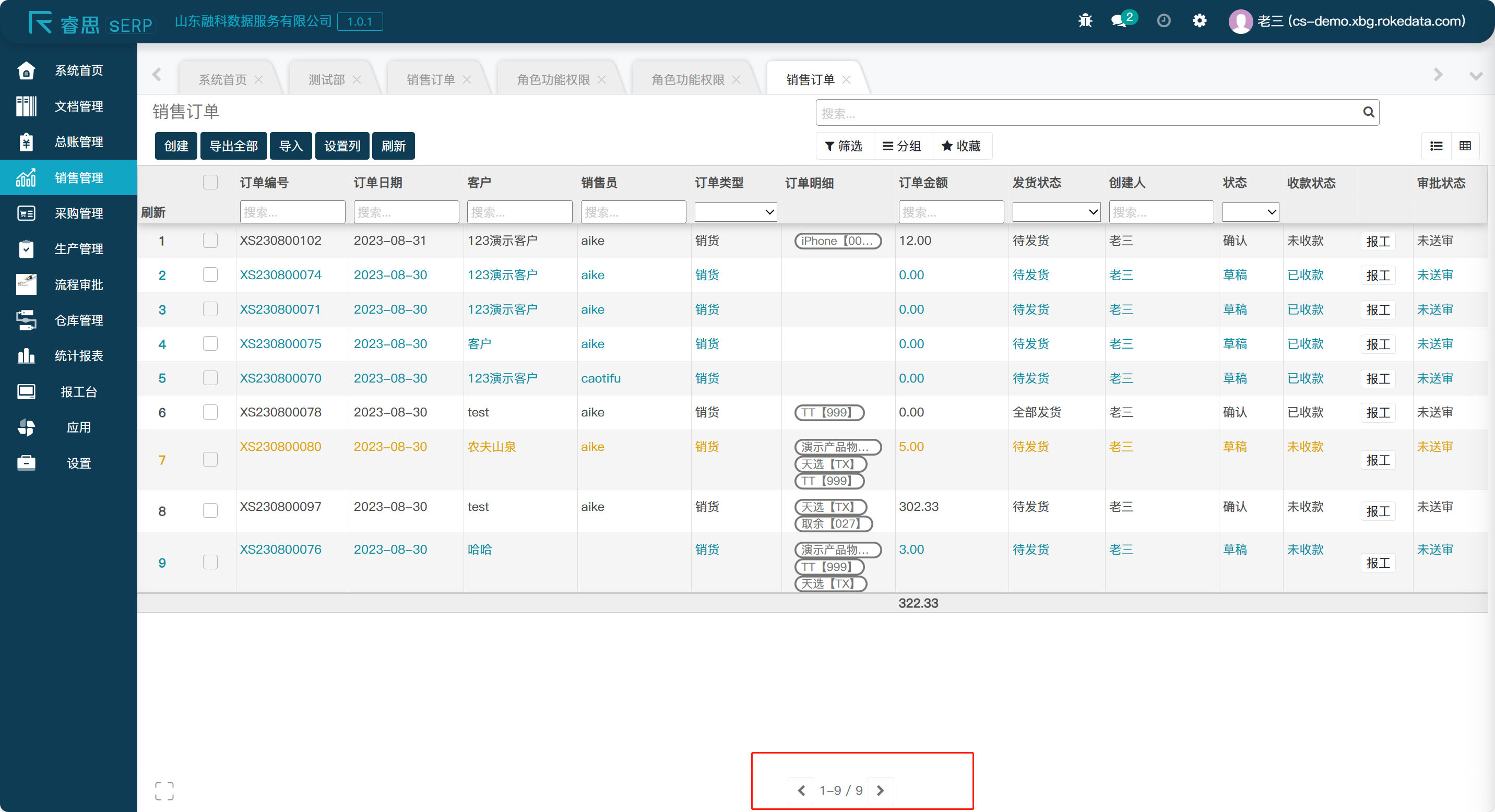Switch to grid table view icon
Image resolution: width=1495 pixels, height=812 pixels.
(x=1465, y=146)
